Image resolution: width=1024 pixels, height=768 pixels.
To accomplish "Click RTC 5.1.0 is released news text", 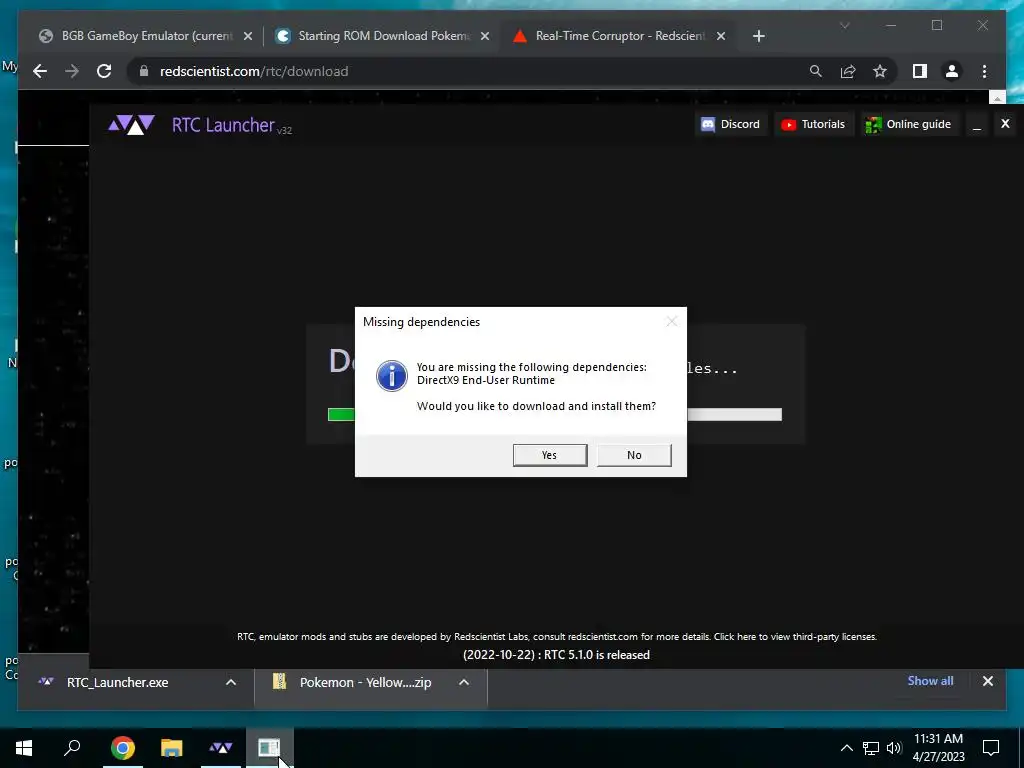I will (x=556, y=655).
